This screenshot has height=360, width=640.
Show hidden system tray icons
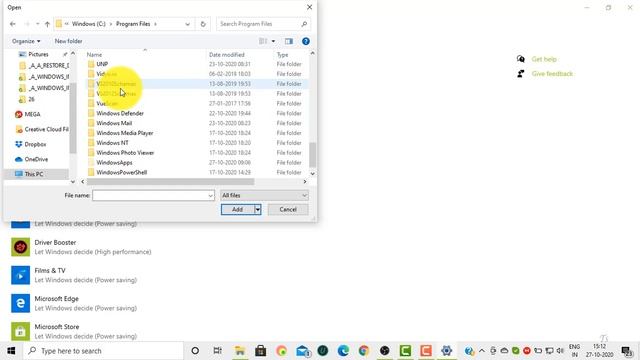point(482,351)
